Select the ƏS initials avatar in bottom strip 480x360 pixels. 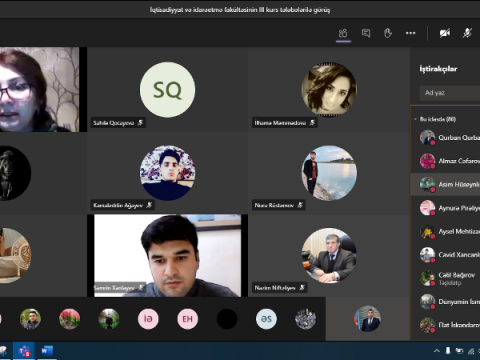[266, 319]
